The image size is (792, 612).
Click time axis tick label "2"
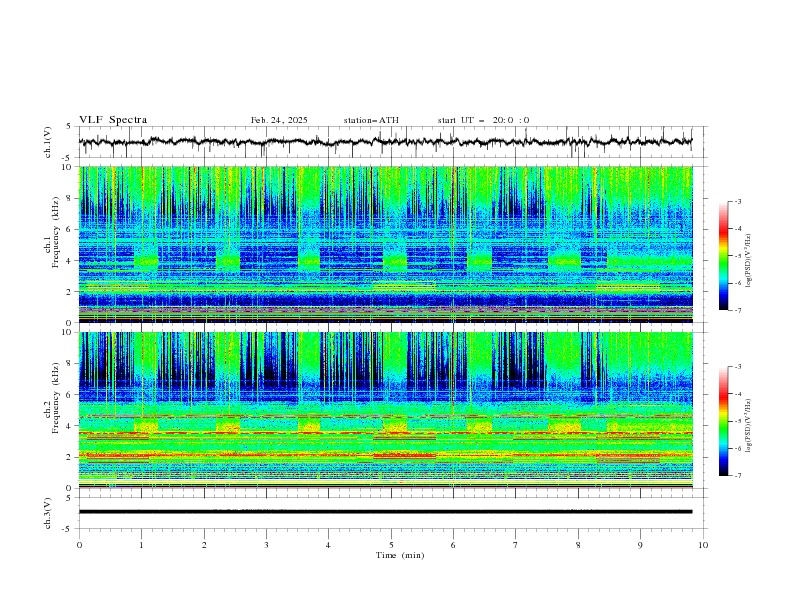(204, 545)
